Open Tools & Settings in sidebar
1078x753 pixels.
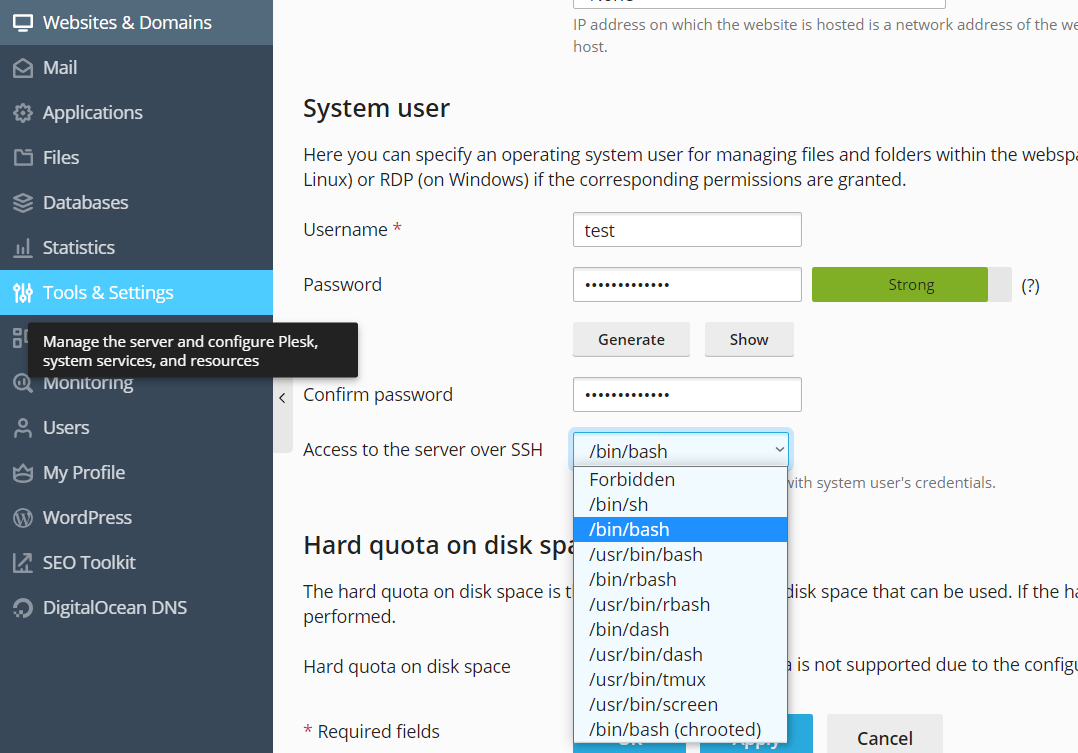(108, 293)
